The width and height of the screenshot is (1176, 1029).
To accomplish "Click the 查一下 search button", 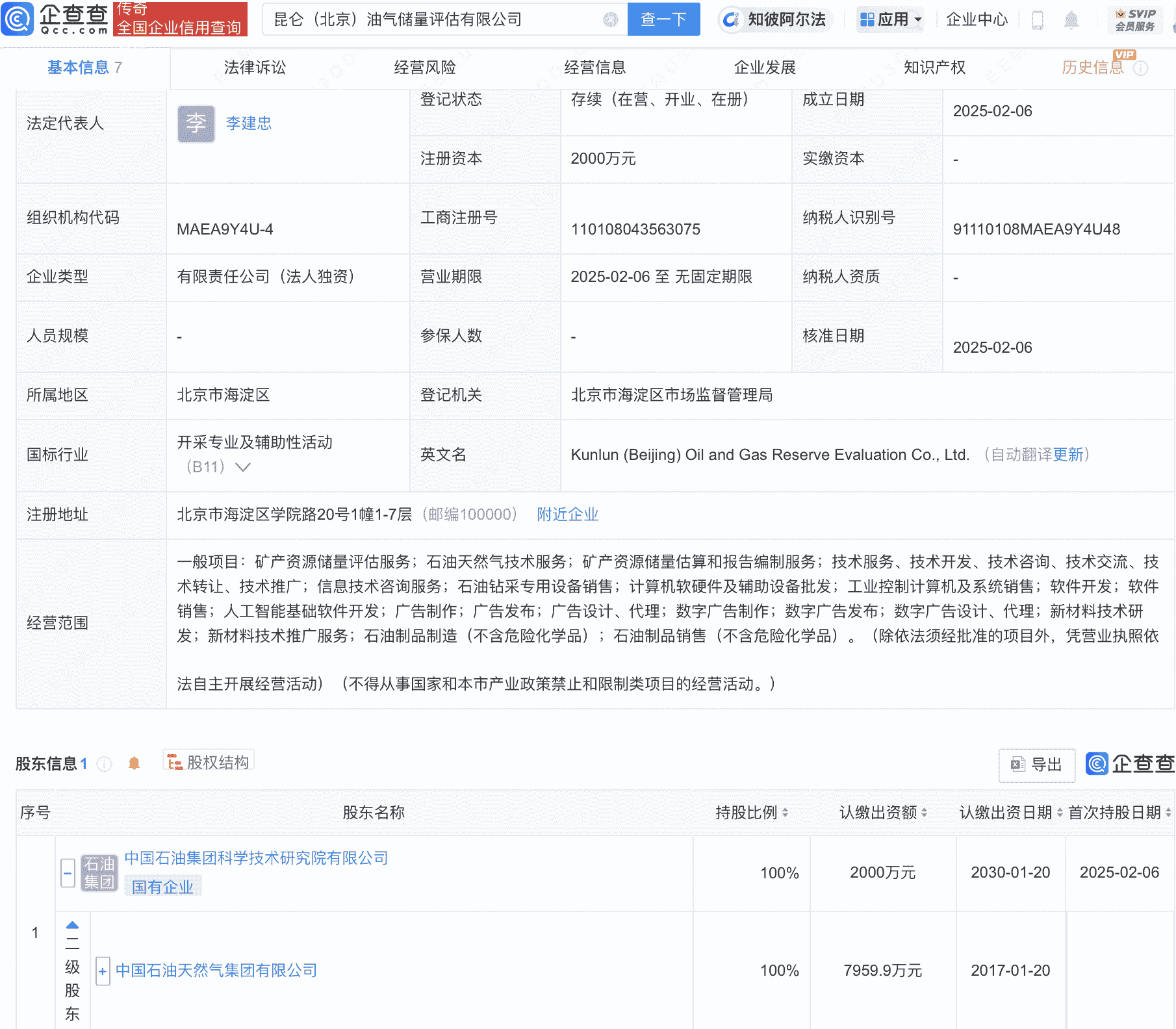I will tap(663, 19).
